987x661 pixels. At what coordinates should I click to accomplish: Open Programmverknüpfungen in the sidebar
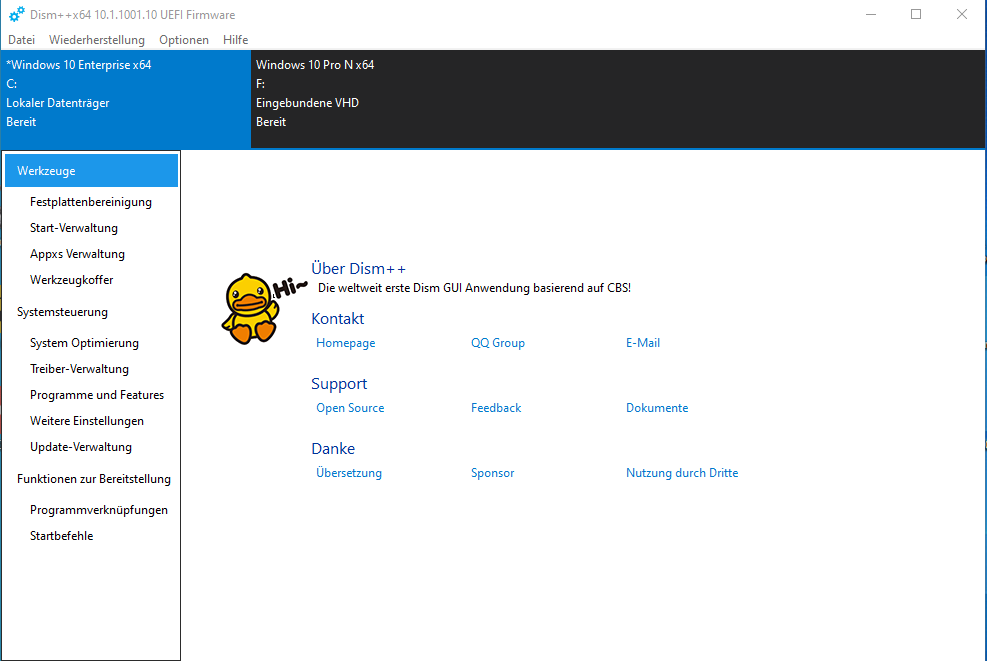pyautogui.click(x=99, y=510)
